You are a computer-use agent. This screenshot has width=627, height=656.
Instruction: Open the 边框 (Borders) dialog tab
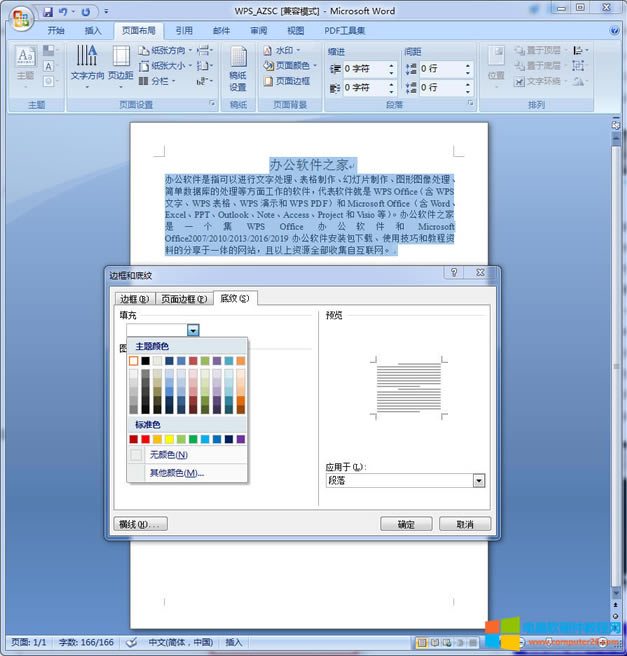(135, 299)
